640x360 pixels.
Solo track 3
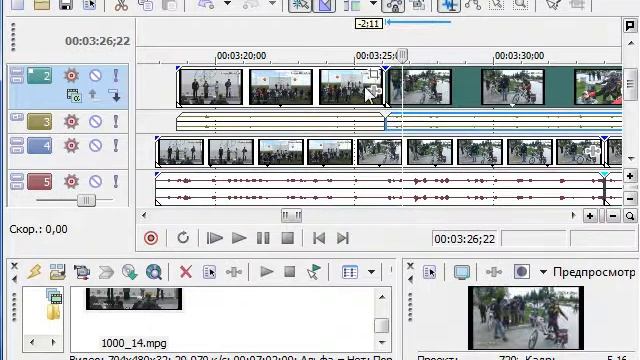coord(116,122)
